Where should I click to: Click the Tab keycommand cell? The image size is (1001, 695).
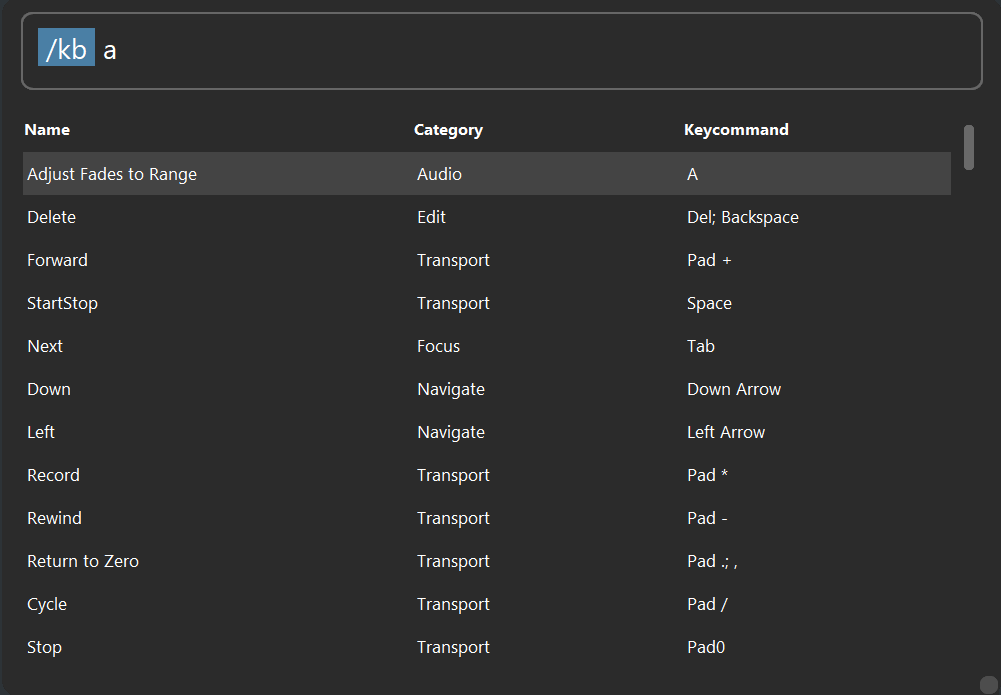[x=701, y=346]
